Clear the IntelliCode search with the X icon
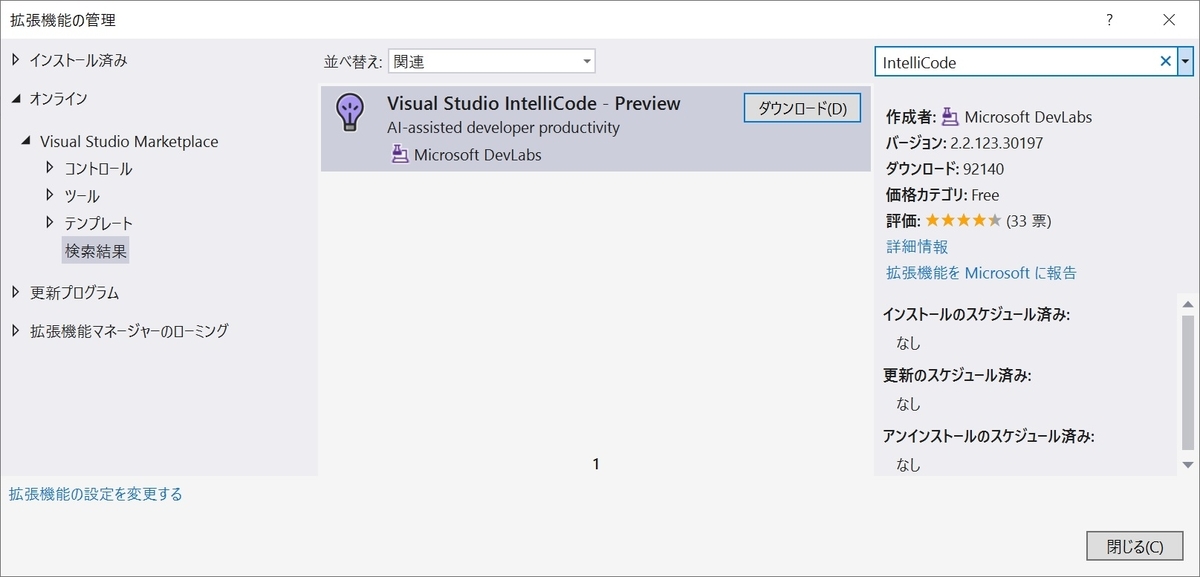 pyautogui.click(x=1165, y=61)
